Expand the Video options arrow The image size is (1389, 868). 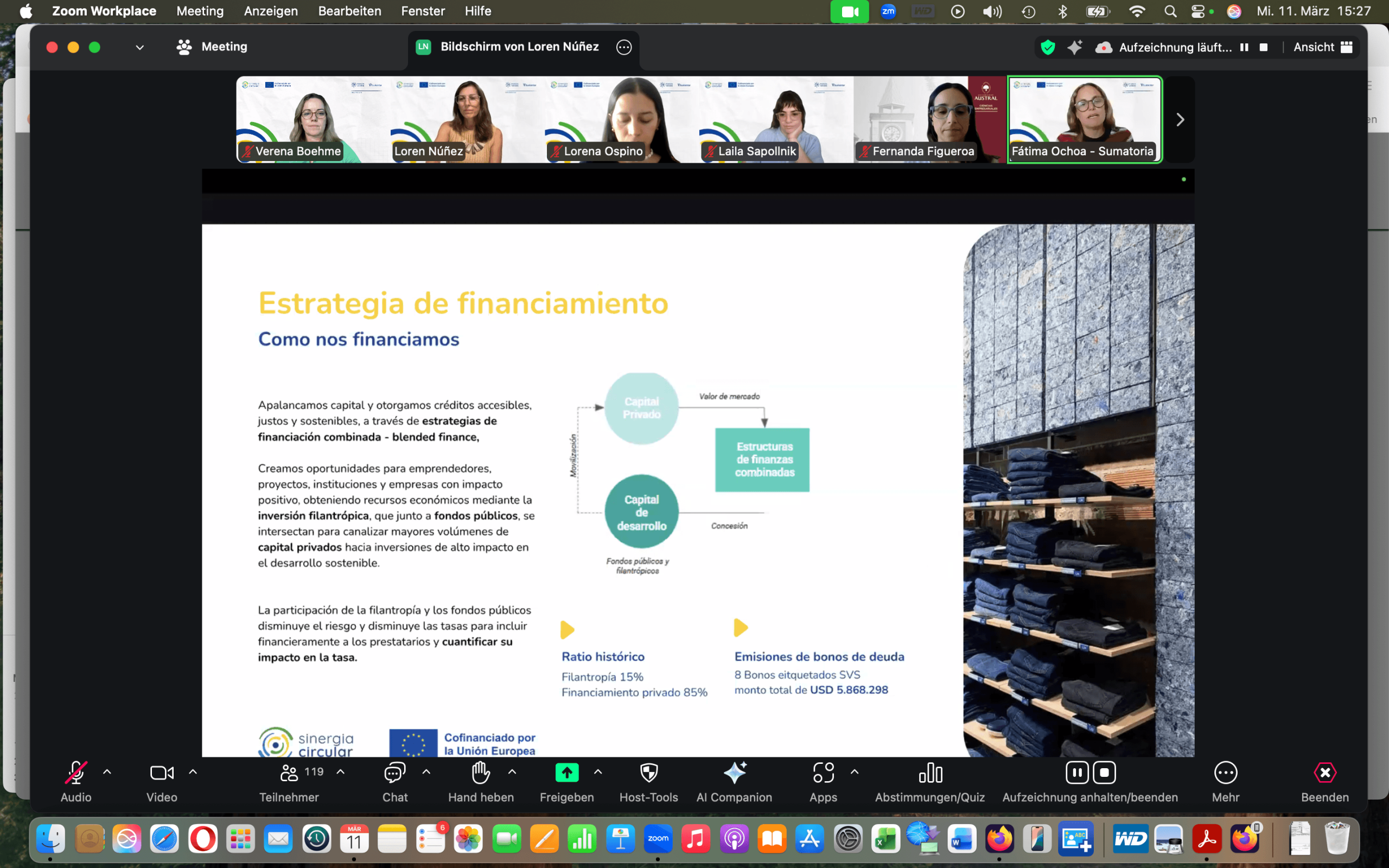pyautogui.click(x=193, y=772)
